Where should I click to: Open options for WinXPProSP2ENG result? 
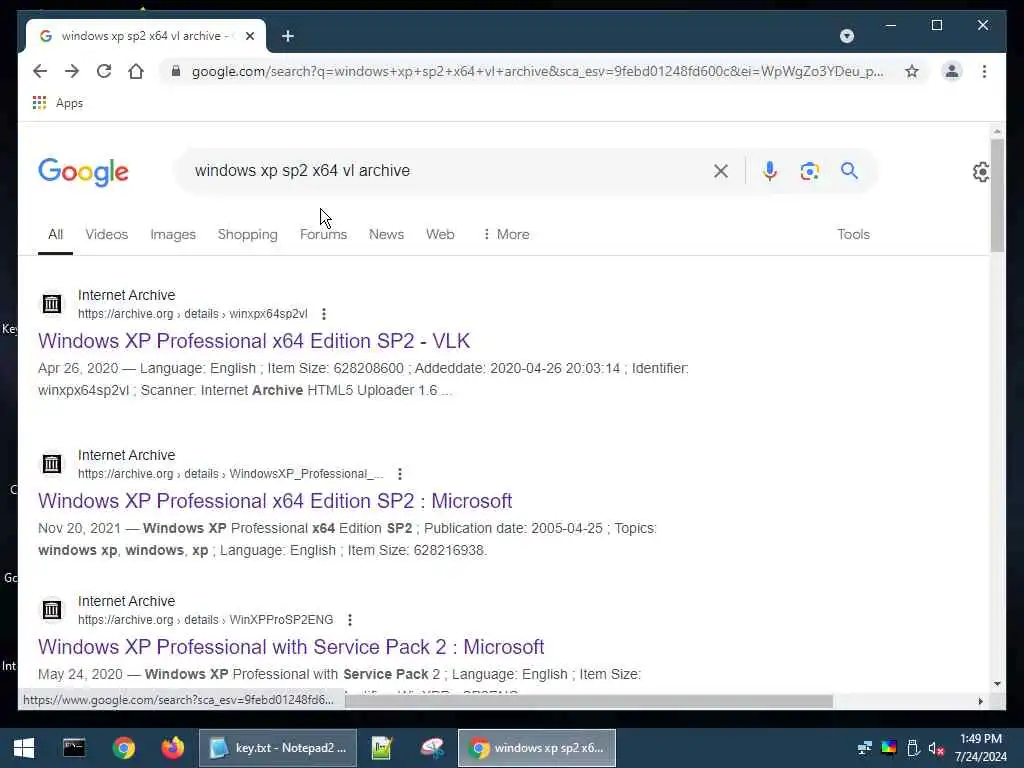[350, 620]
